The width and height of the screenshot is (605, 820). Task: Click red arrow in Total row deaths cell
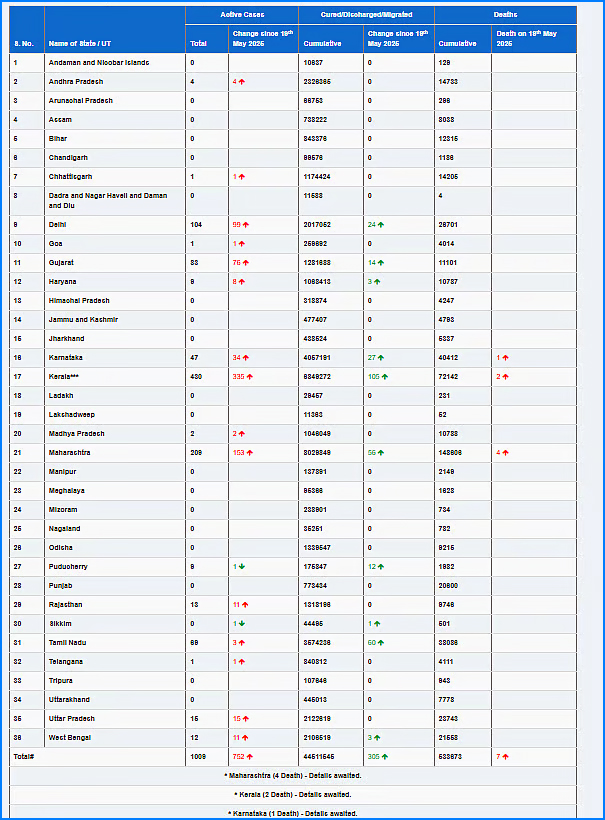point(506,757)
